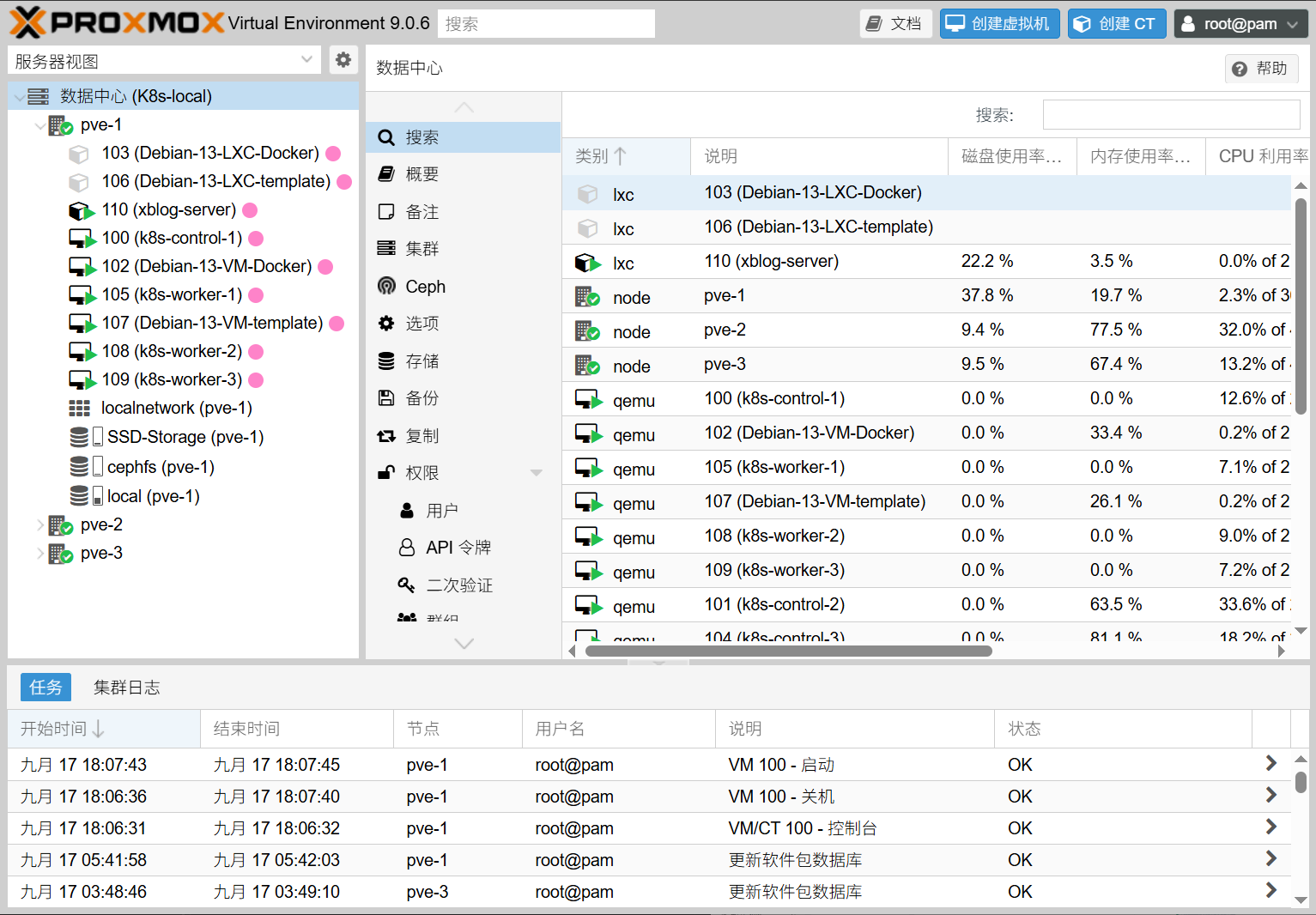Click the Ceph menu icon
Image resolution: width=1316 pixels, height=915 pixels.
(387, 286)
